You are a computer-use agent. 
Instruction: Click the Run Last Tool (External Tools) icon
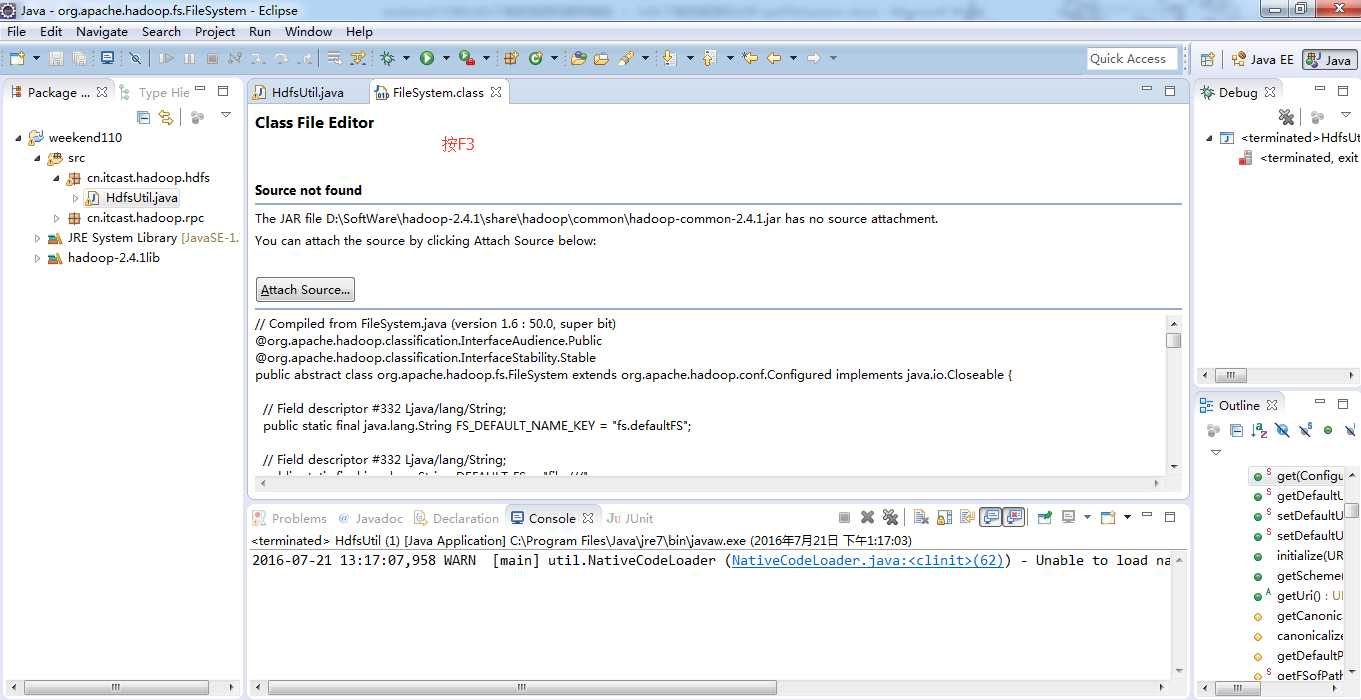[x=467, y=58]
